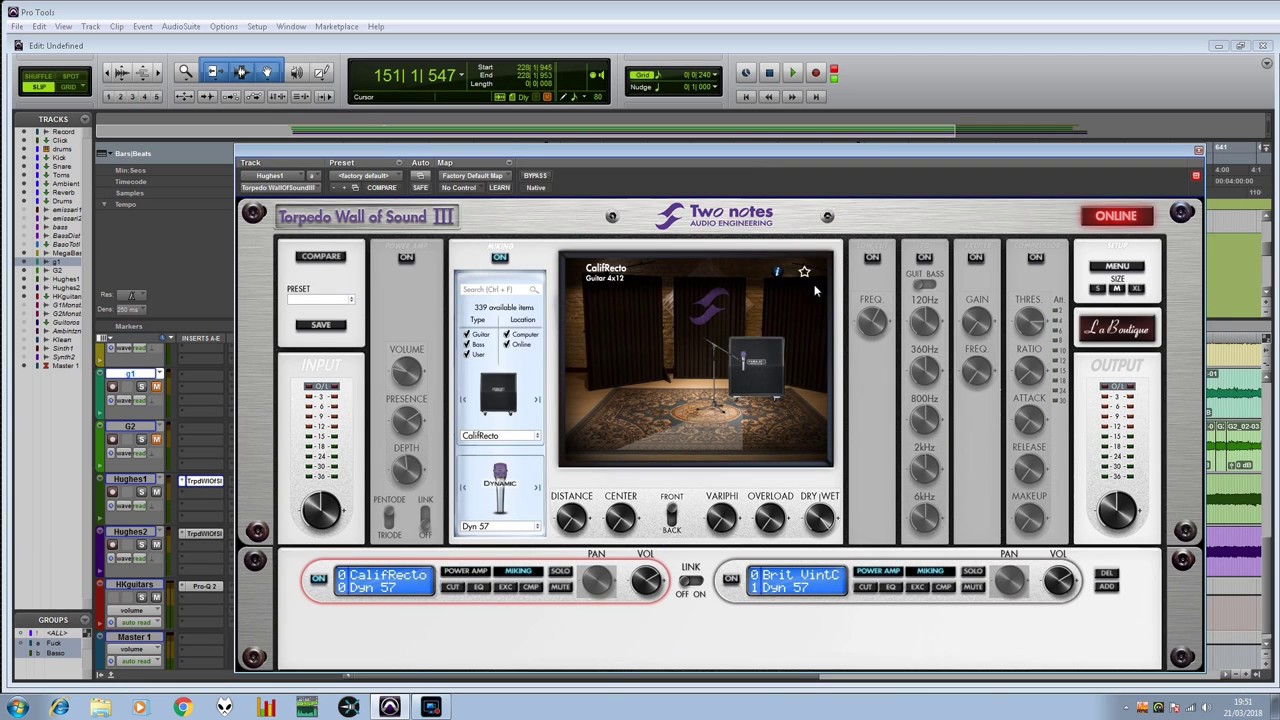Open the Track menu
1280x720 pixels.
90,26
